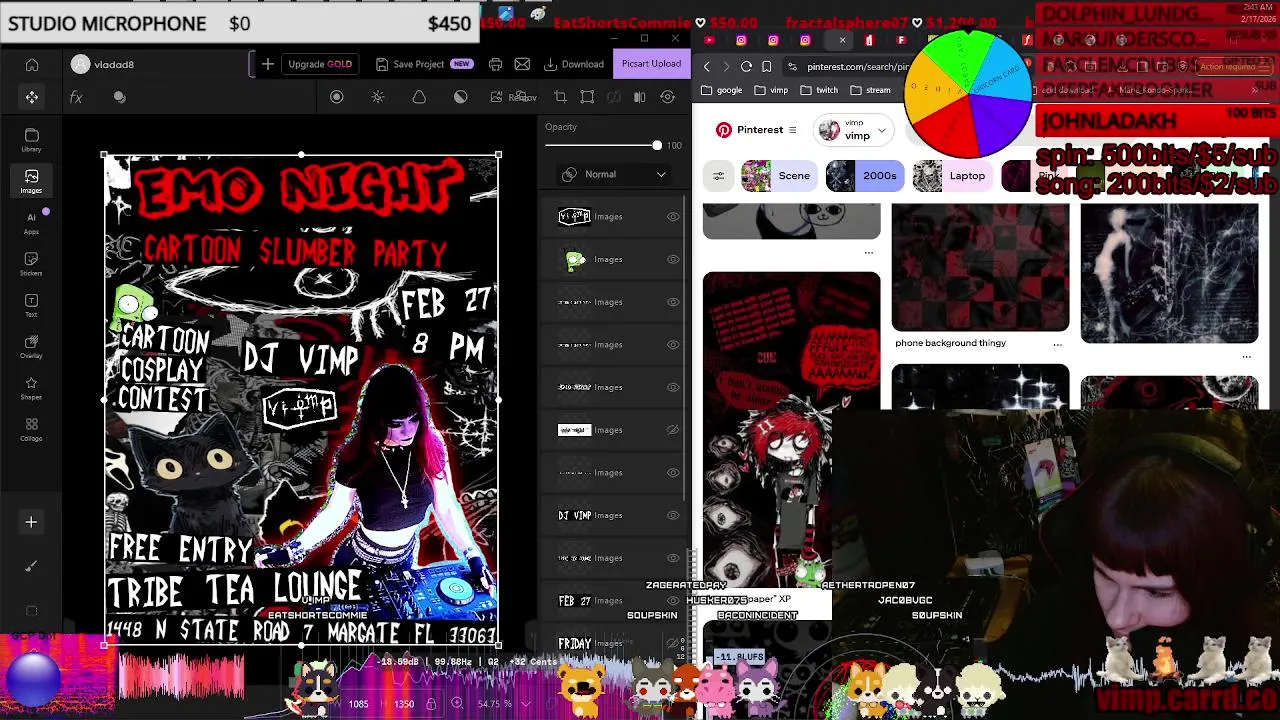Click the browser bookmark icon
Image resolution: width=1280 pixels, height=720 pixels.
point(767,66)
